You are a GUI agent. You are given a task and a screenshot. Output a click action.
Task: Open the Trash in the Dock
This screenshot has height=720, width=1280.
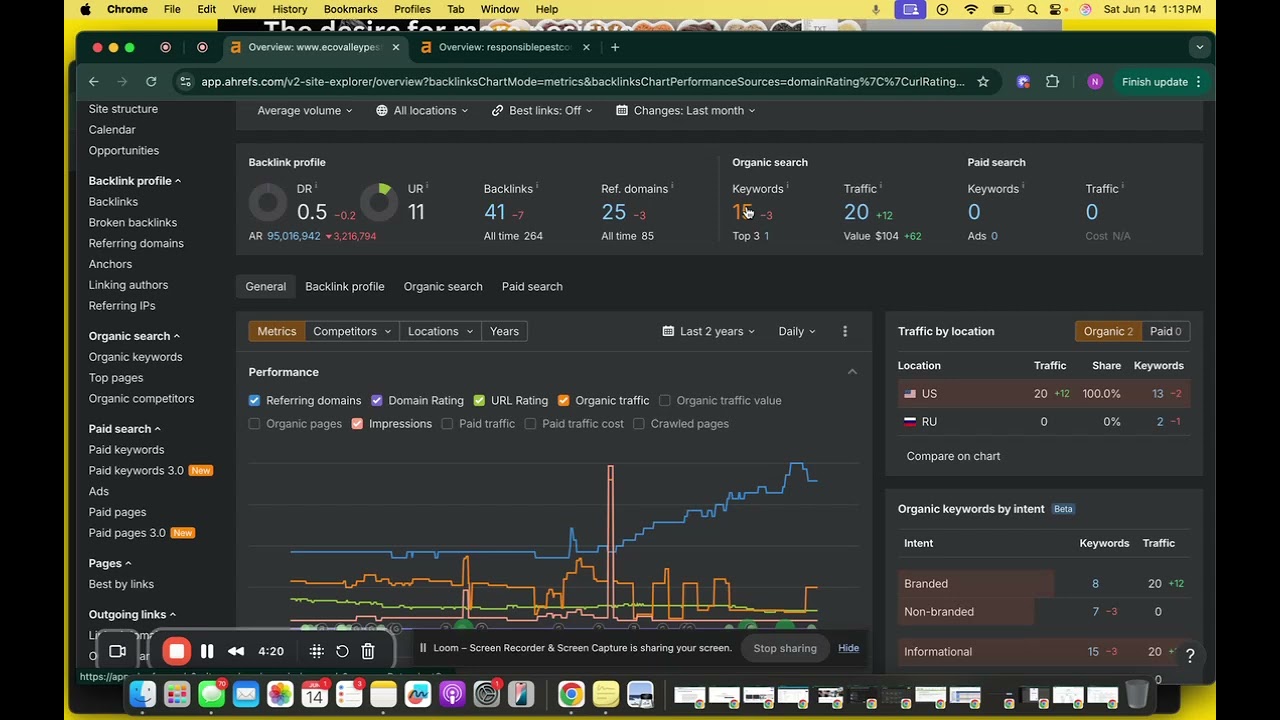point(1137,694)
